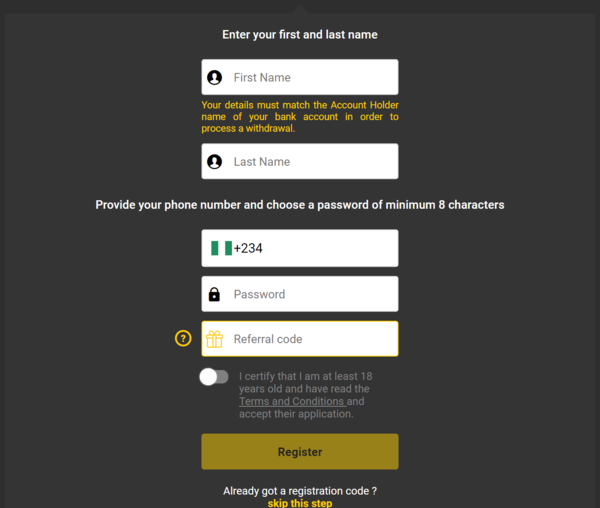Image resolution: width=600 pixels, height=508 pixels.
Task: Click the 'Already got a registration code ?' text
Action: coord(300,491)
